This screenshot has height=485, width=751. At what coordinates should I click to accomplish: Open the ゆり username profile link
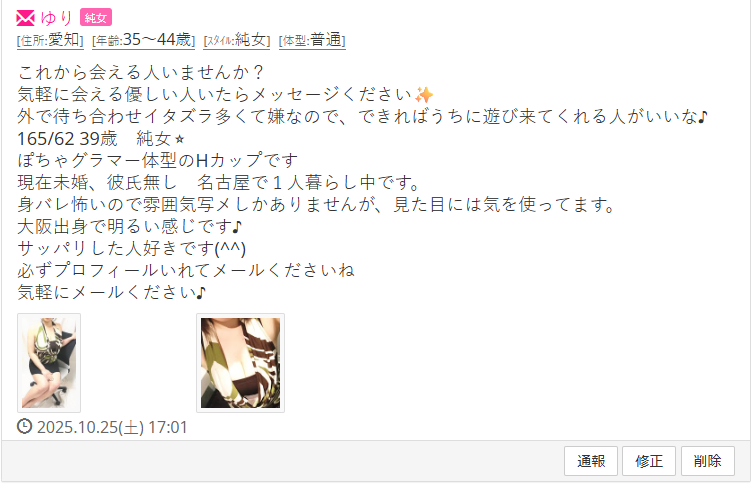click(57, 18)
